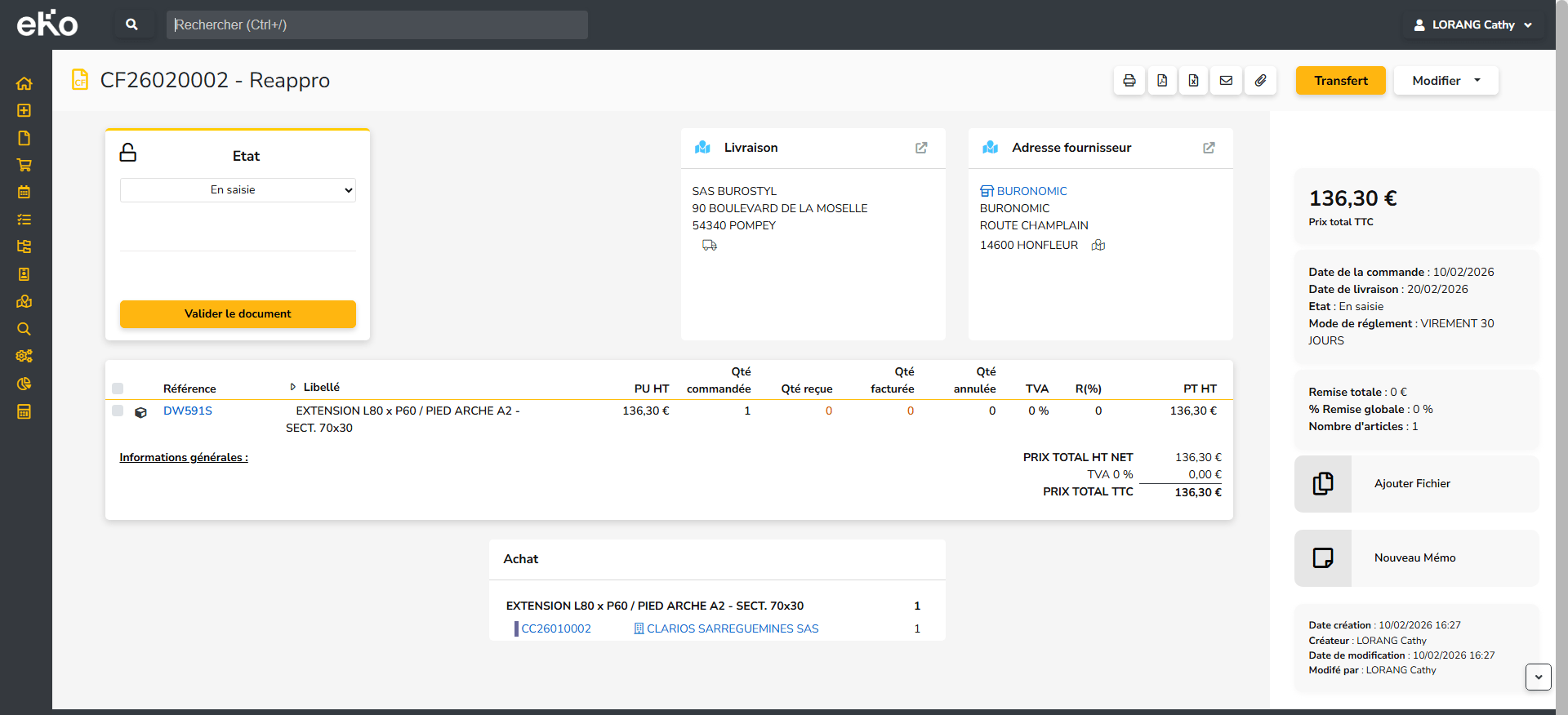1568x715 pixels.
Task: Click the PU HT column header
Action: click(x=652, y=389)
